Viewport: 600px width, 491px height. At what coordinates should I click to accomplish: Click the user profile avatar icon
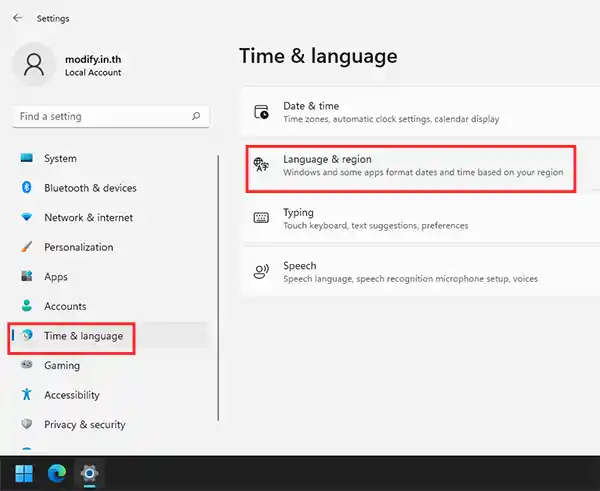click(35, 65)
